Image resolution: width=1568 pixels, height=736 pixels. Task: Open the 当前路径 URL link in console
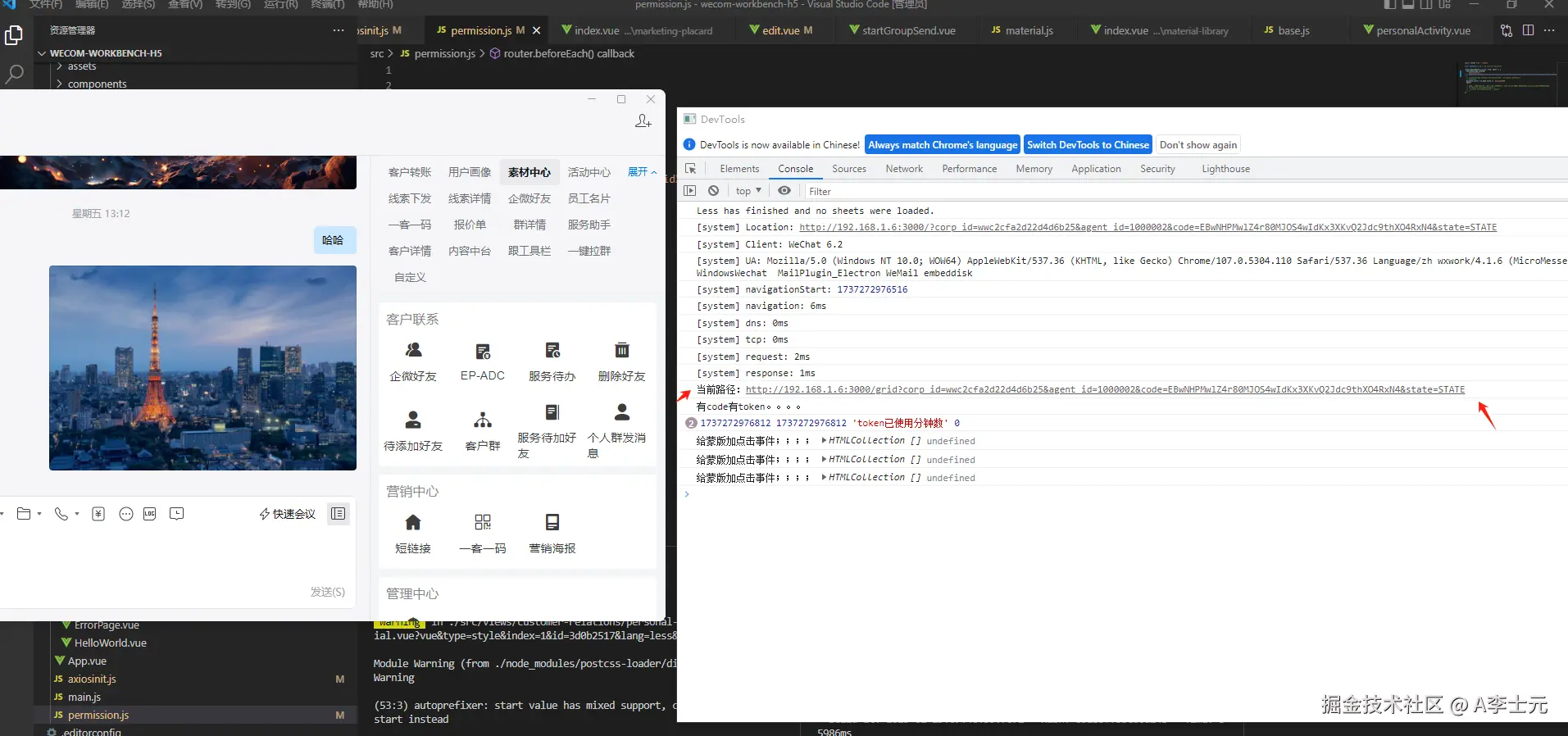1105,390
